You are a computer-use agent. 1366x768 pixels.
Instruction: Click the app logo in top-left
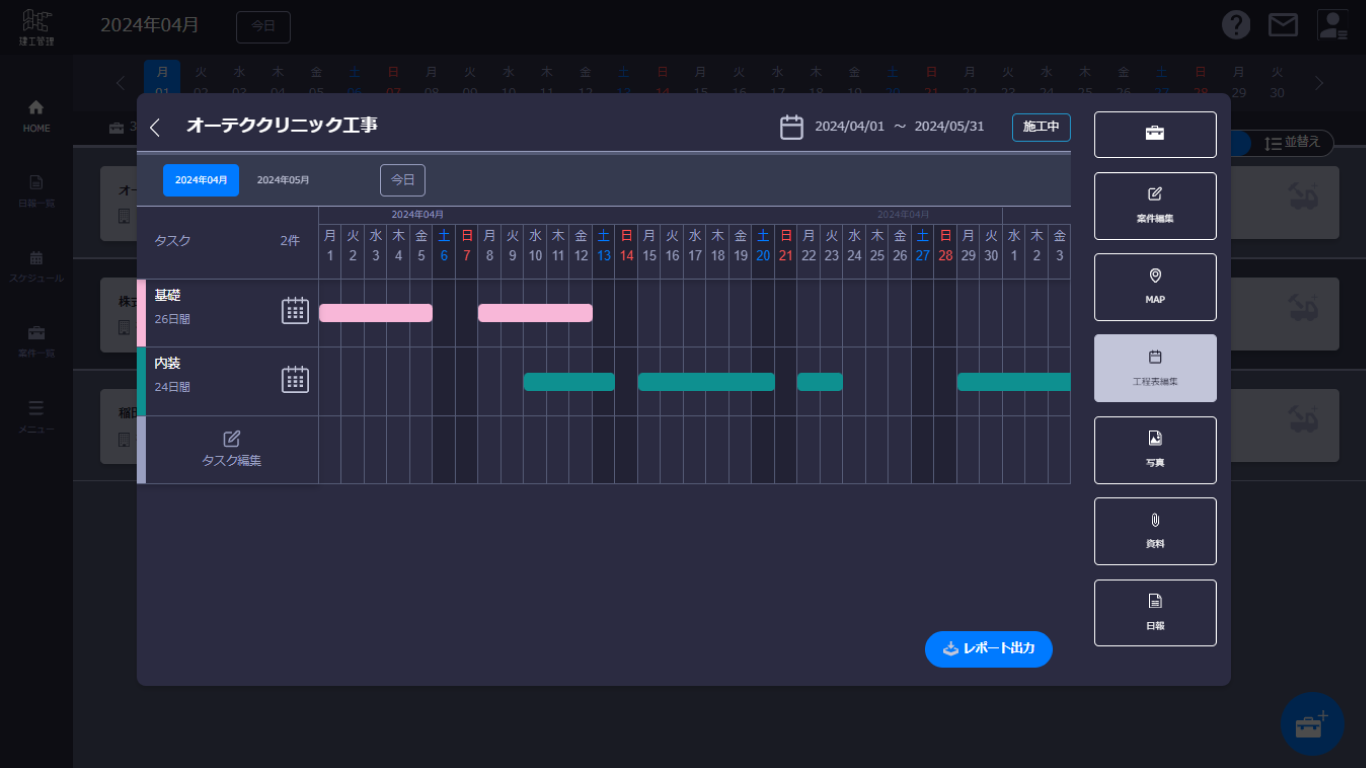(37, 27)
